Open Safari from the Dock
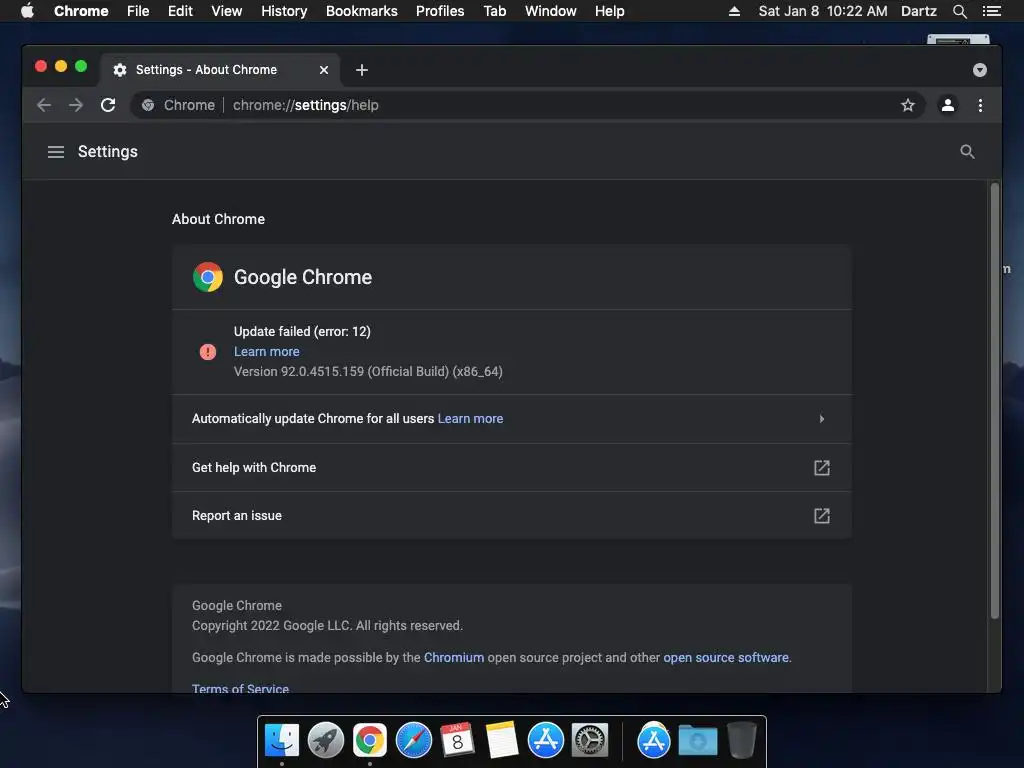 point(413,741)
